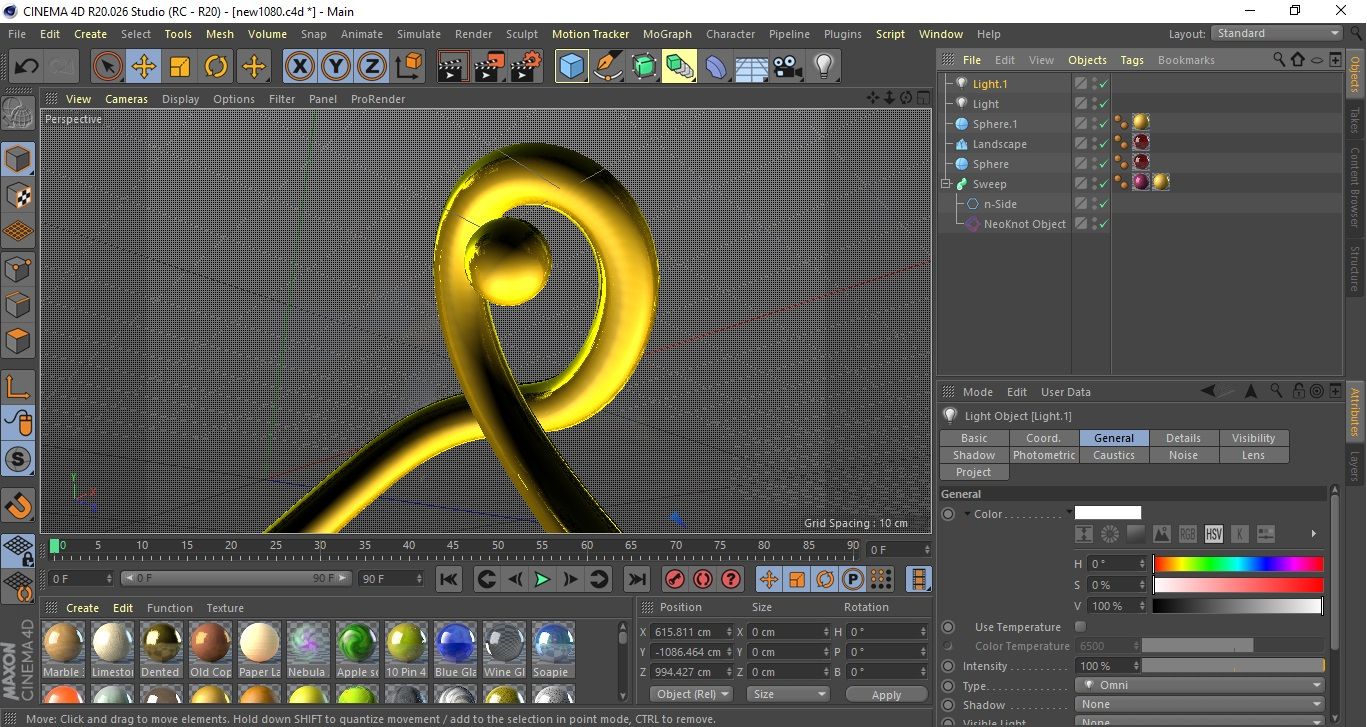The image size is (1367, 727).
Task: Go to start of animation
Action: point(449,579)
